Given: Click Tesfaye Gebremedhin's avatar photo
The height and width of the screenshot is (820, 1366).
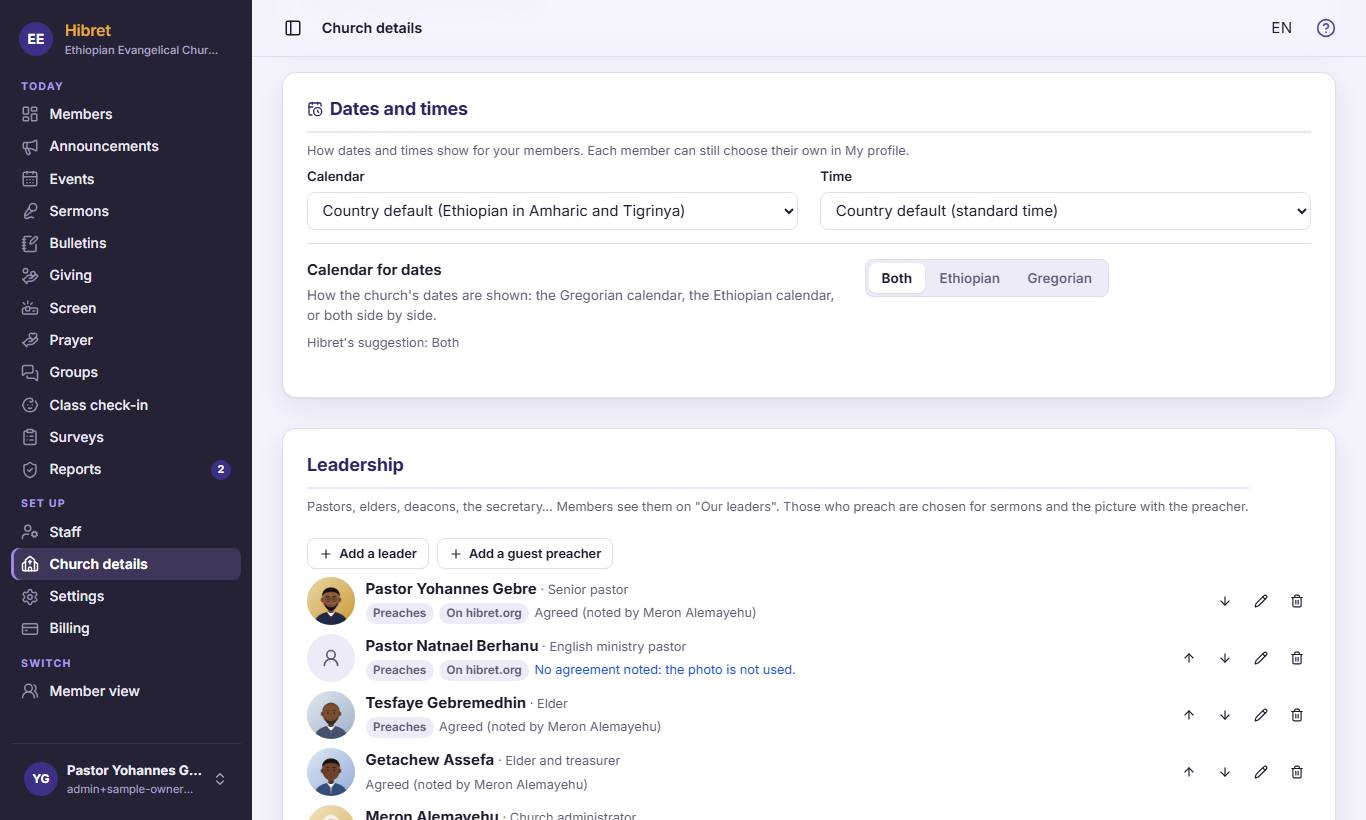Looking at the screenshot, I should pyautogui.click(x=331, y=715).
